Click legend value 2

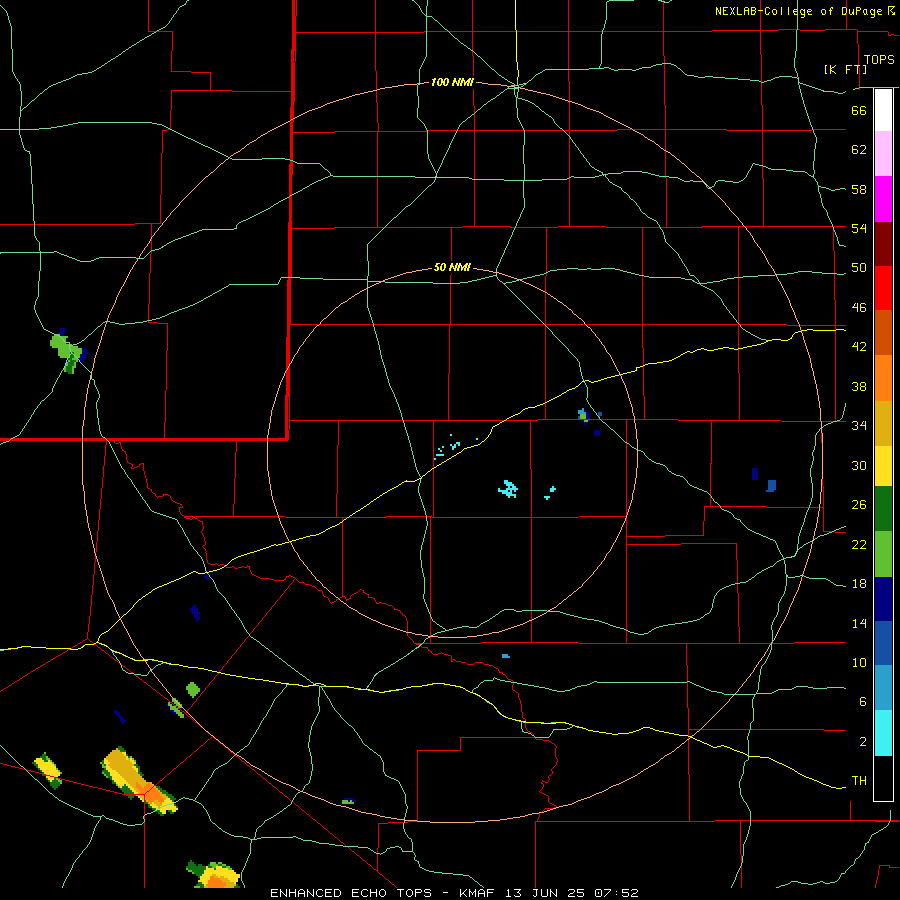[863, 742]
